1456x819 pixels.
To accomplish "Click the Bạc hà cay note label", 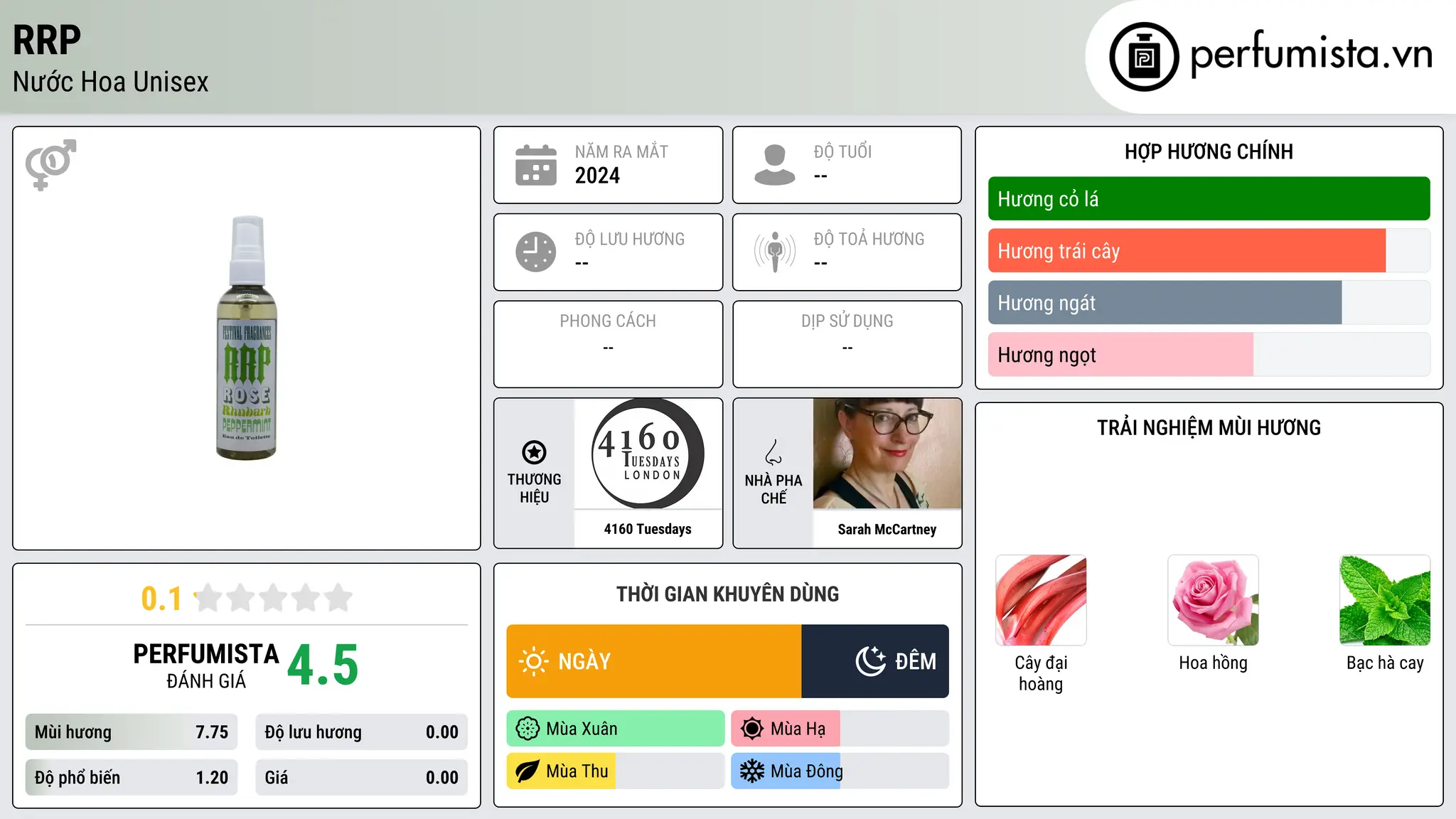I will (x=1385, y=663).
